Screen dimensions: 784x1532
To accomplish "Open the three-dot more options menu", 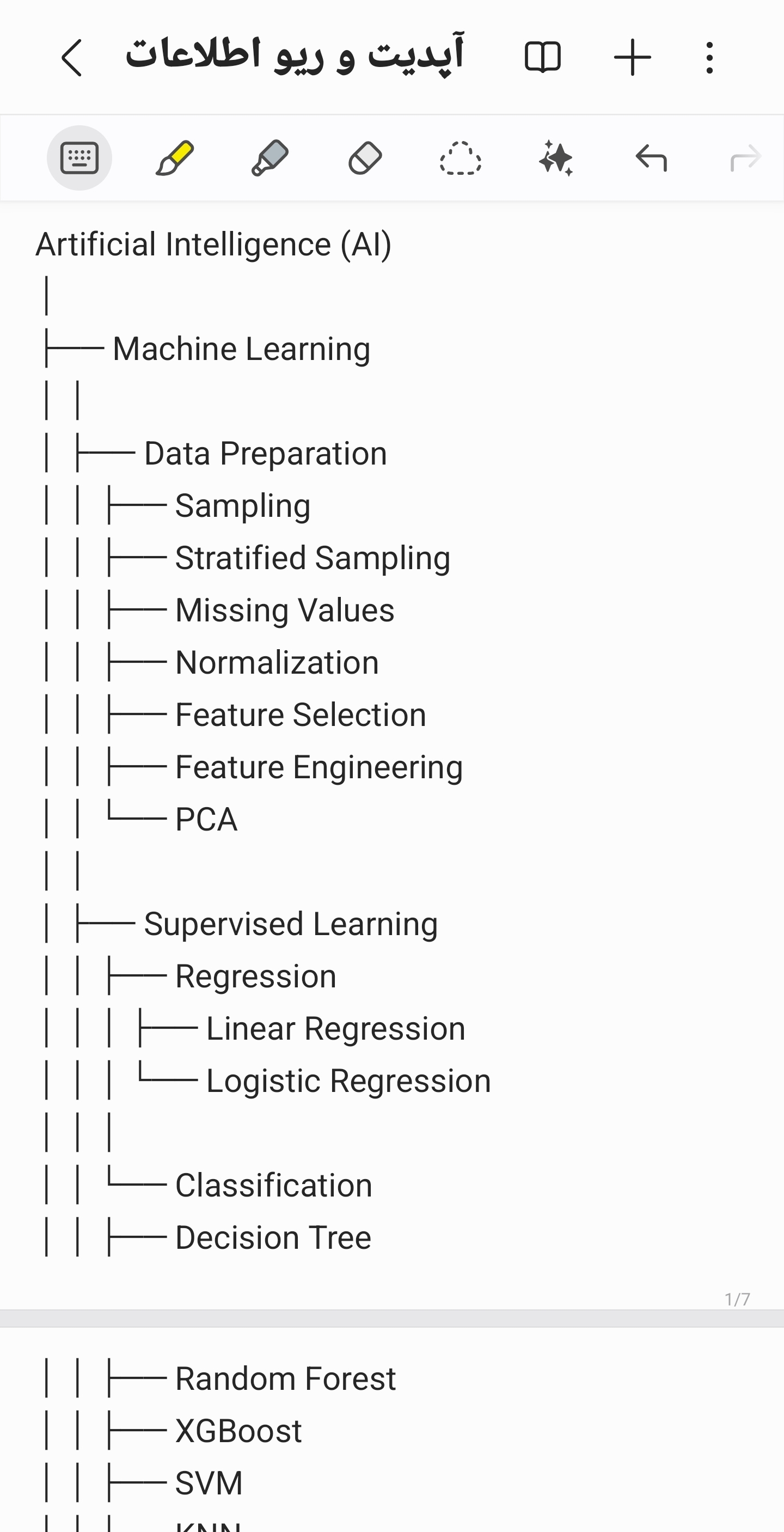I will 709,58.
